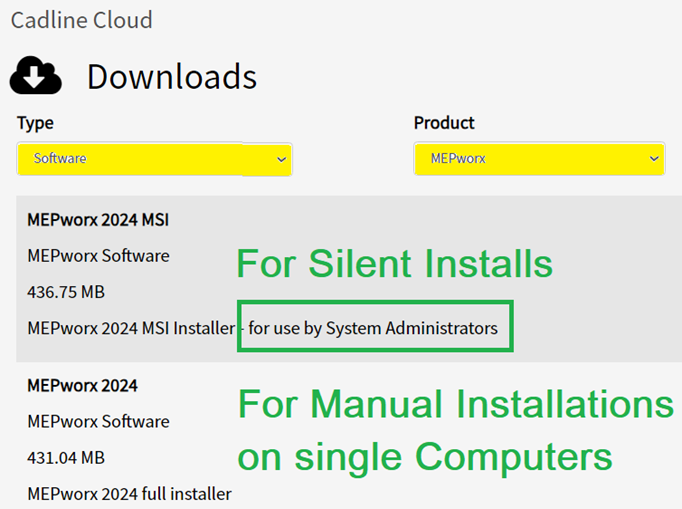Click the Downloads page heading
Image resolution: width=682 pixels, height=509 pixels.
pos(172,77)
